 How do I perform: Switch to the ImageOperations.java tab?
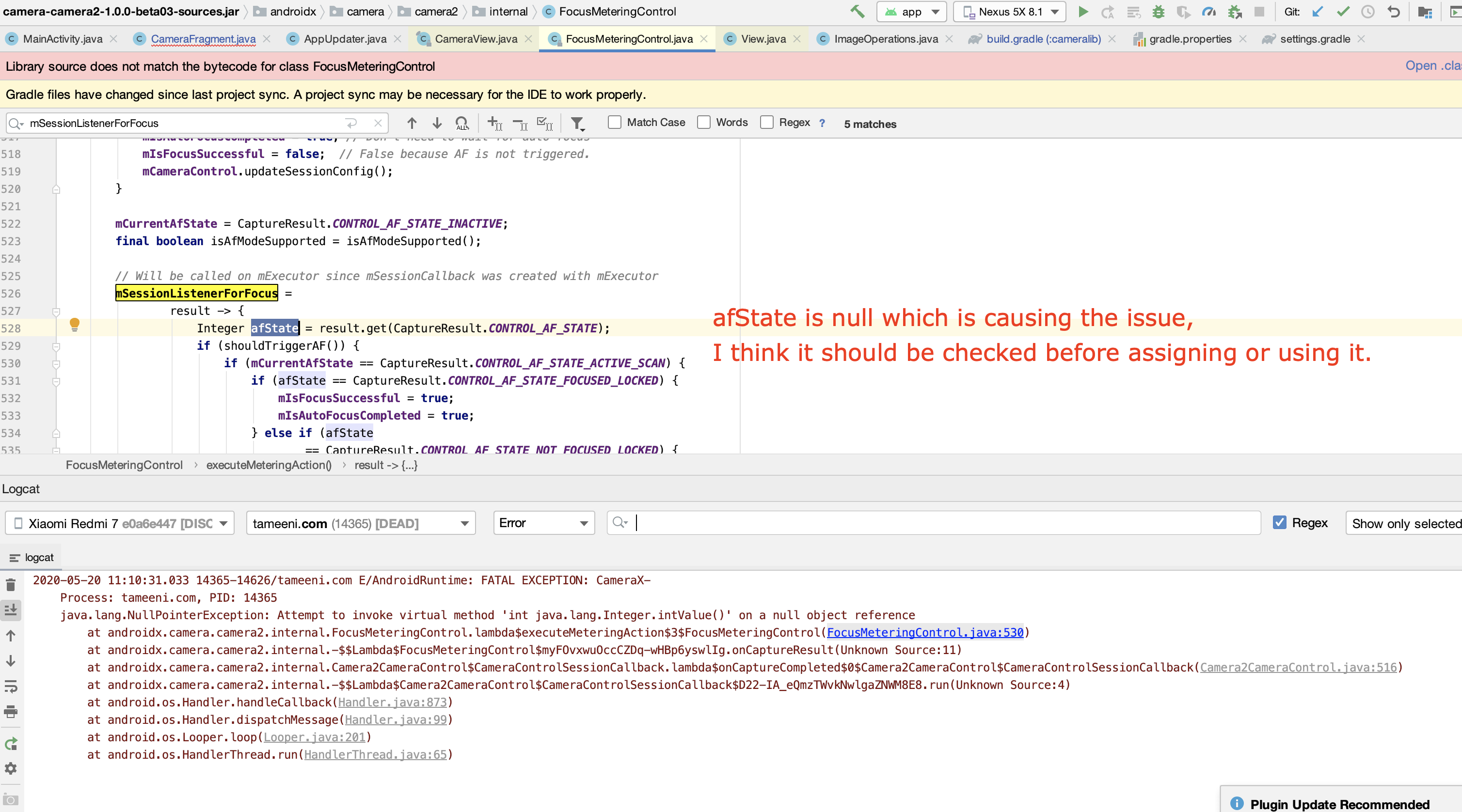(885, 39)
